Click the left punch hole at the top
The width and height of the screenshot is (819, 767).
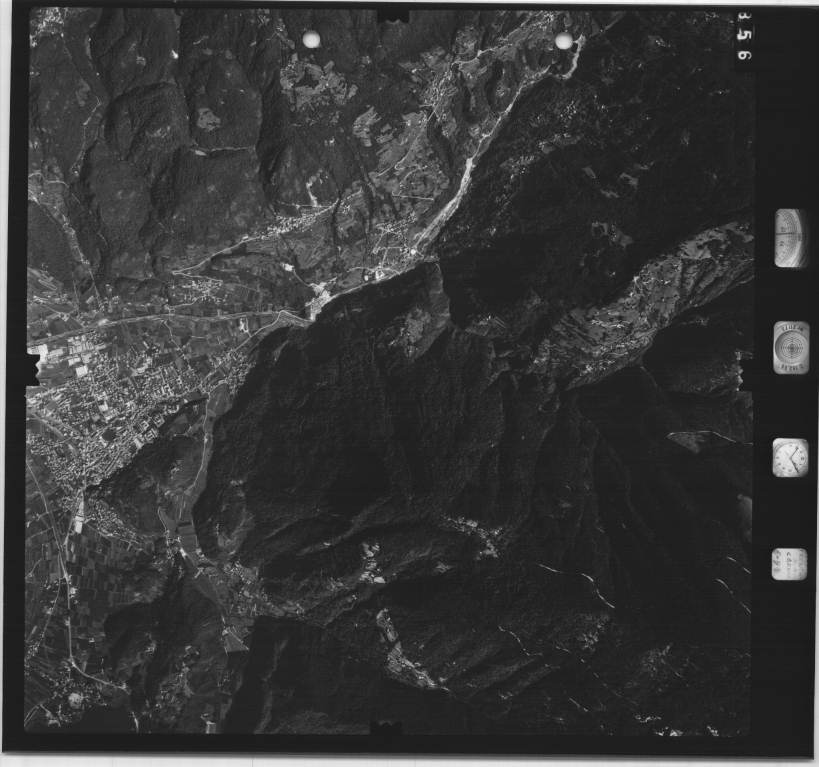tap(311, 39)
